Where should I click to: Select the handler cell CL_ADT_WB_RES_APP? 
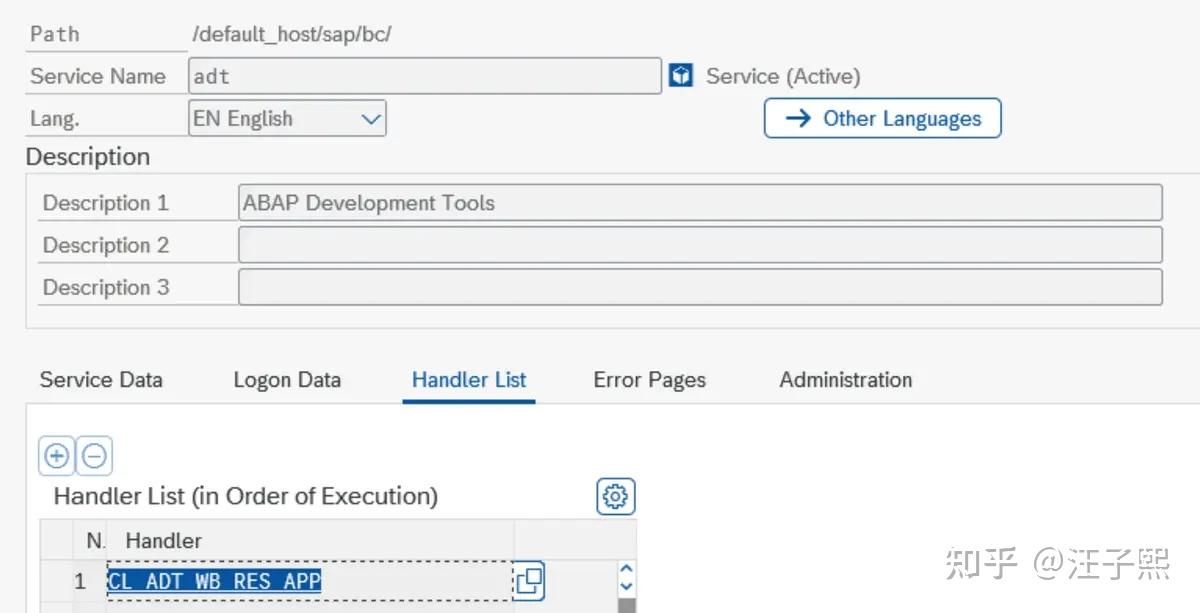(215, 580)
